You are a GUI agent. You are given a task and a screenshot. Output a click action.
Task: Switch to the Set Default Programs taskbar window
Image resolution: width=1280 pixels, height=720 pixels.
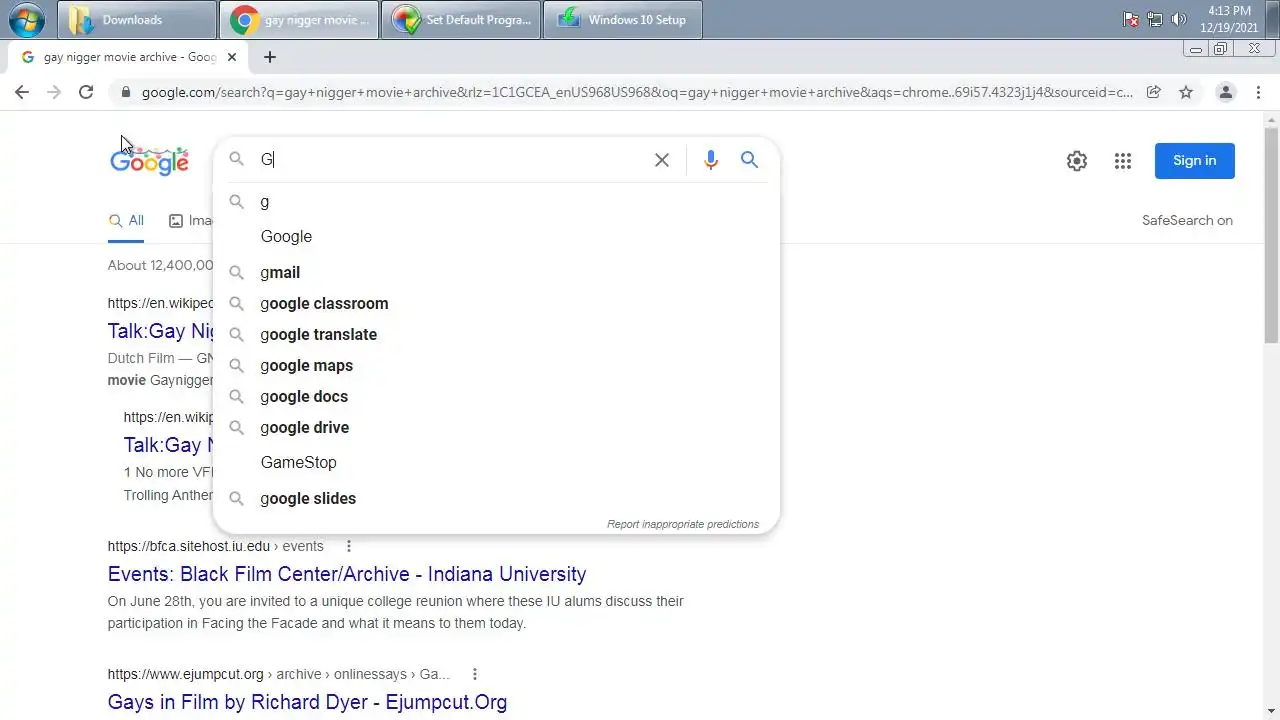[461, 20]
